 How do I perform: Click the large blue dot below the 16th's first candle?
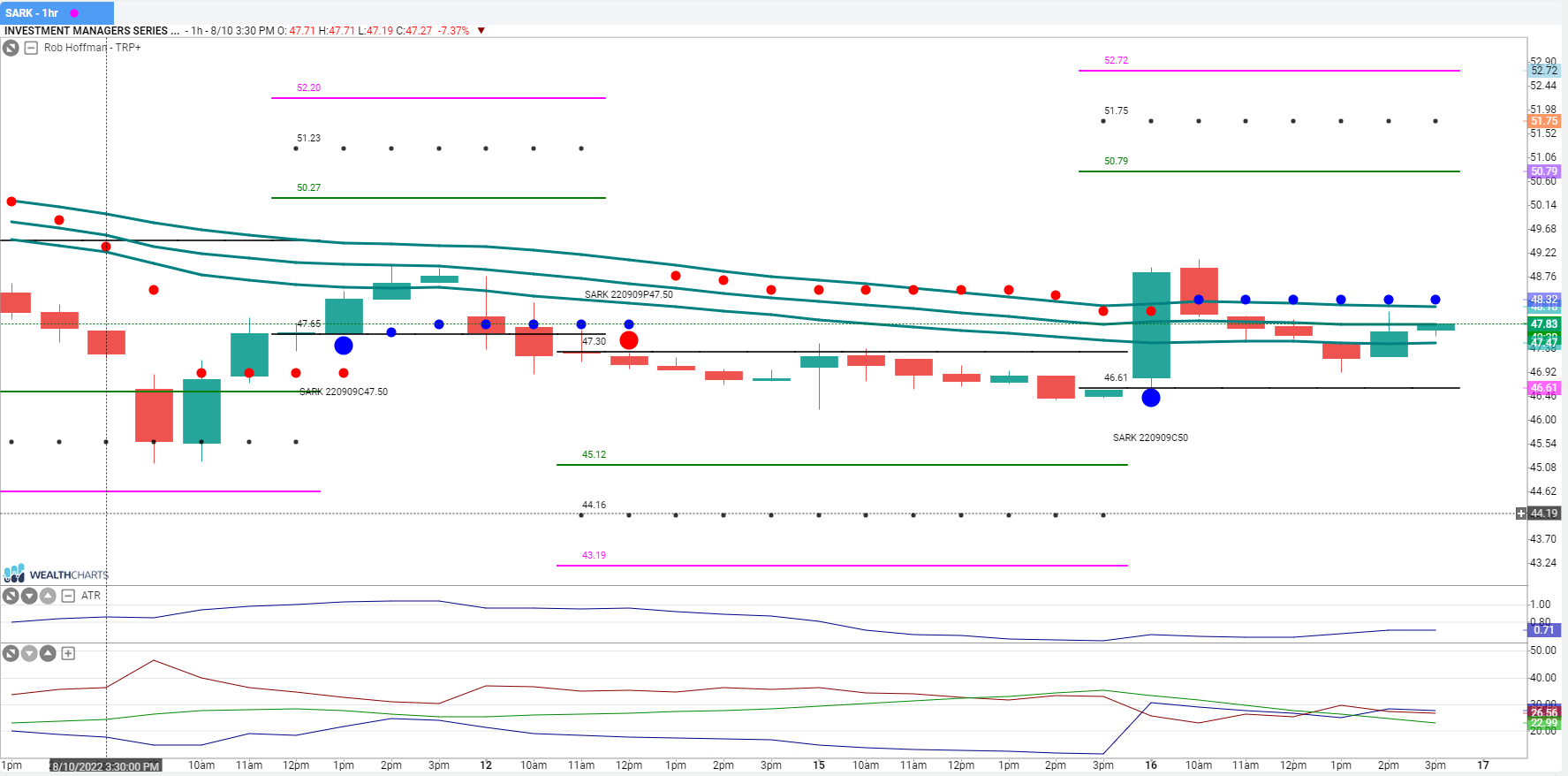[x=1151, y=398]
